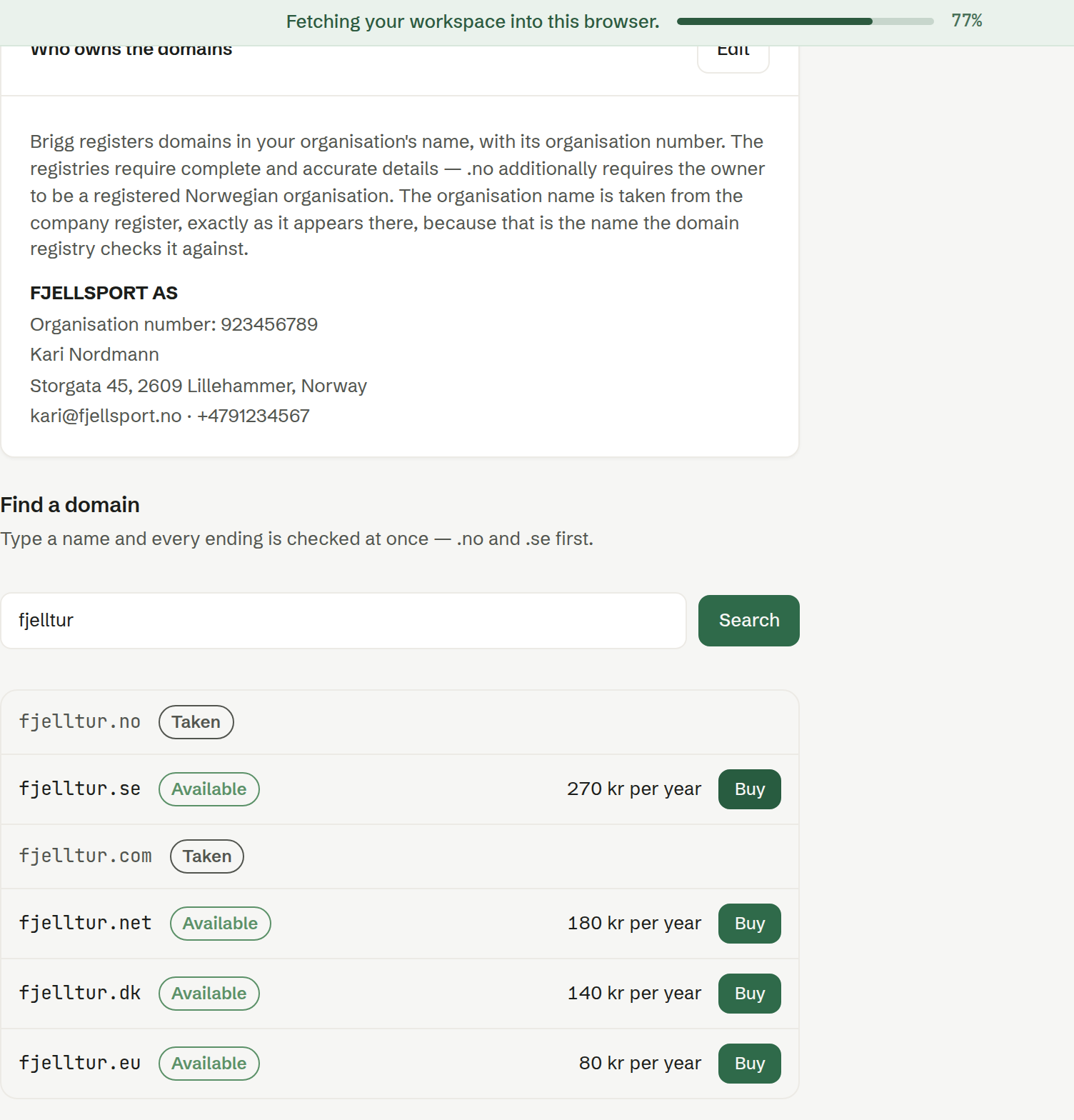The height and width of the screenshot is (1120, 1074).
Task: Click the Fetching your workspace banner text
Action: point(473,21)
